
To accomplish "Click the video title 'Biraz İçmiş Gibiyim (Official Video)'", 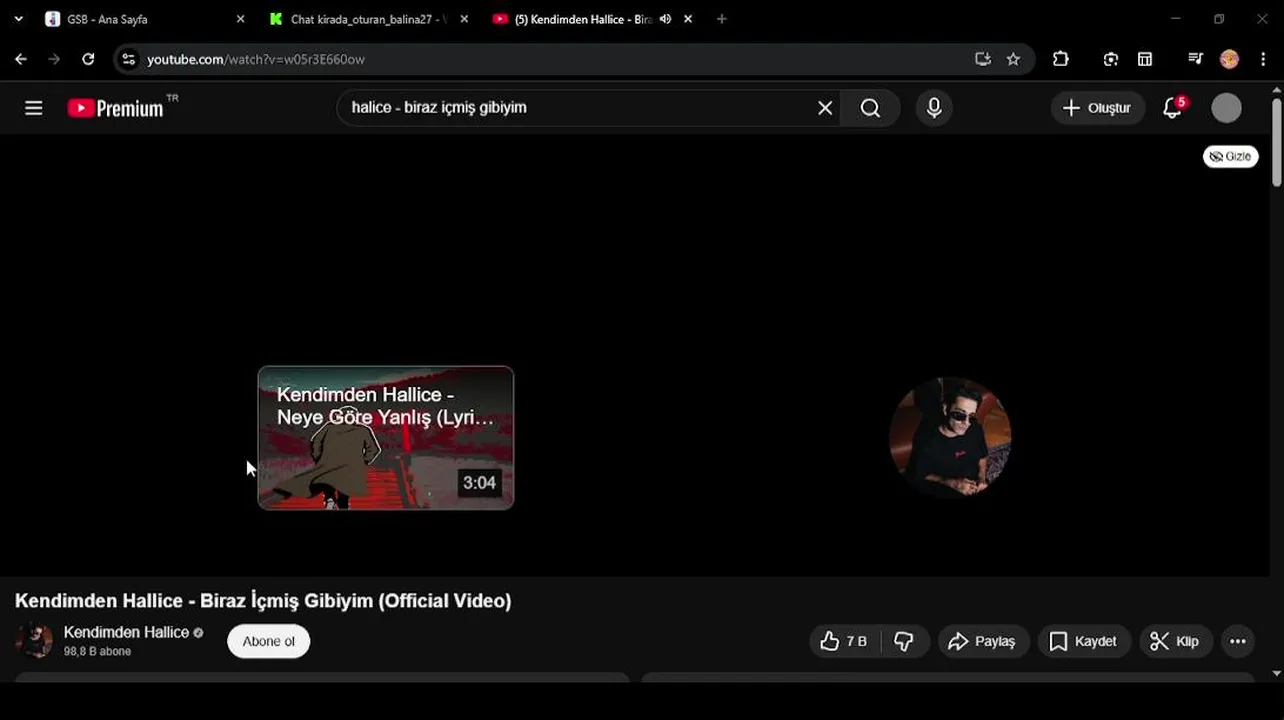I will (x=356, y=601).
